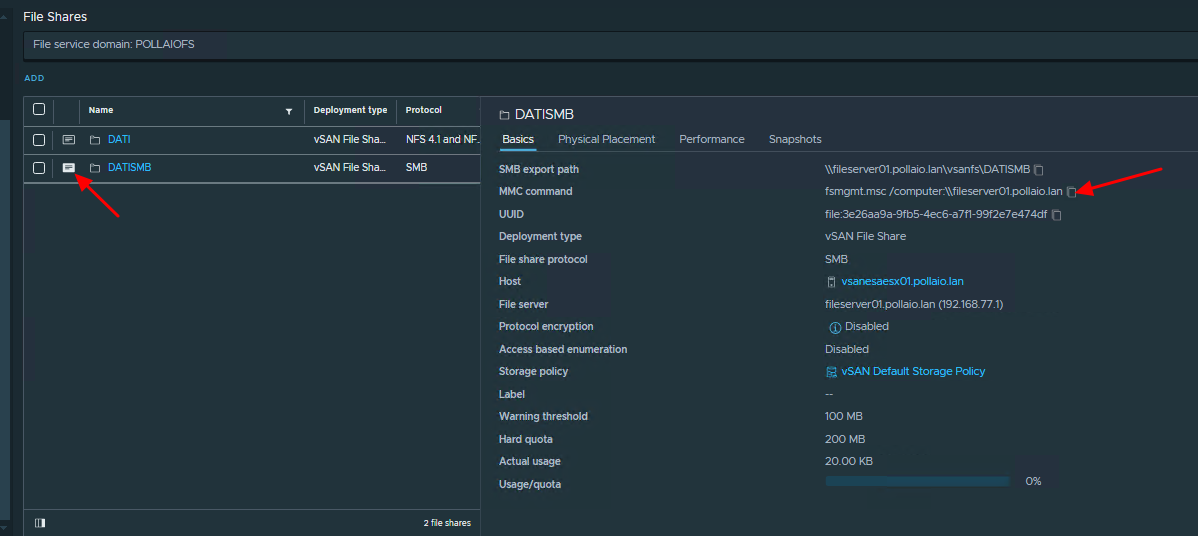The image size is (1198, 536).
Task: Sort by Deployment type column header
Action: tap(350, 110)
